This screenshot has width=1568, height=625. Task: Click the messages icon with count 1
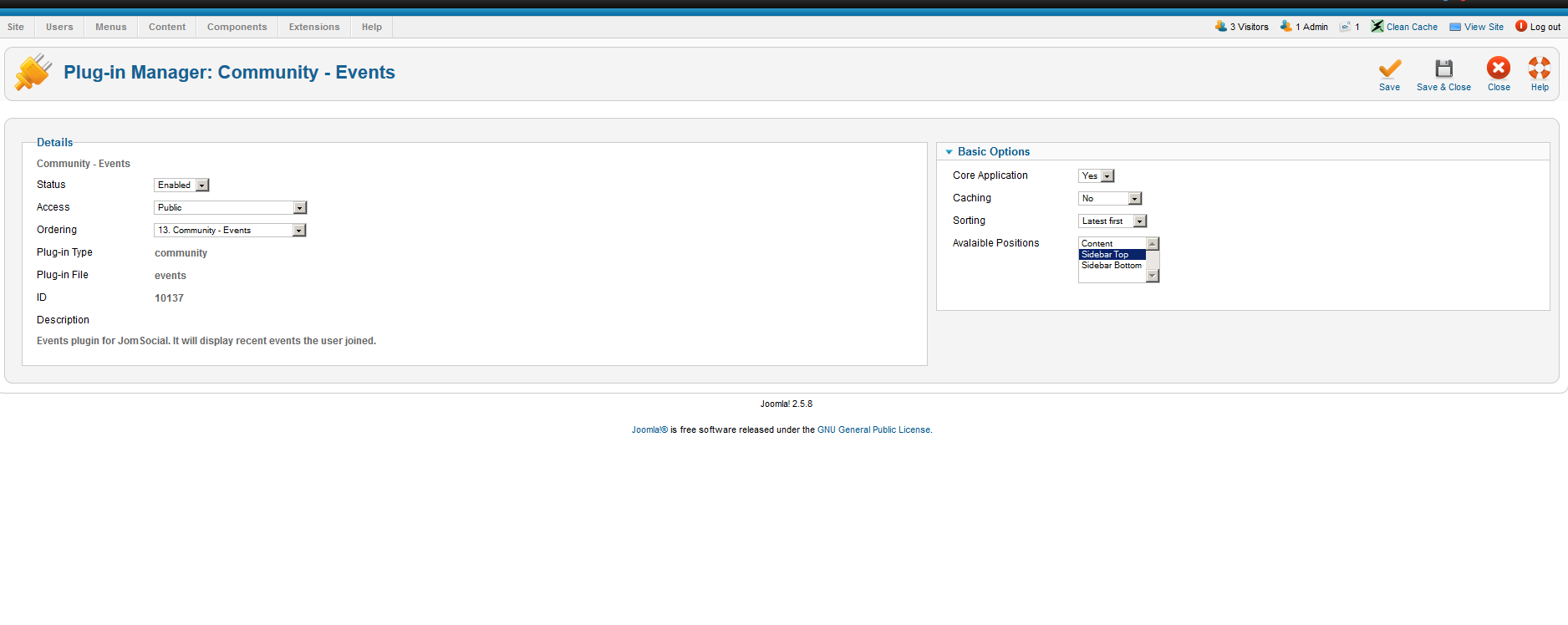[x=1345, y=27]
